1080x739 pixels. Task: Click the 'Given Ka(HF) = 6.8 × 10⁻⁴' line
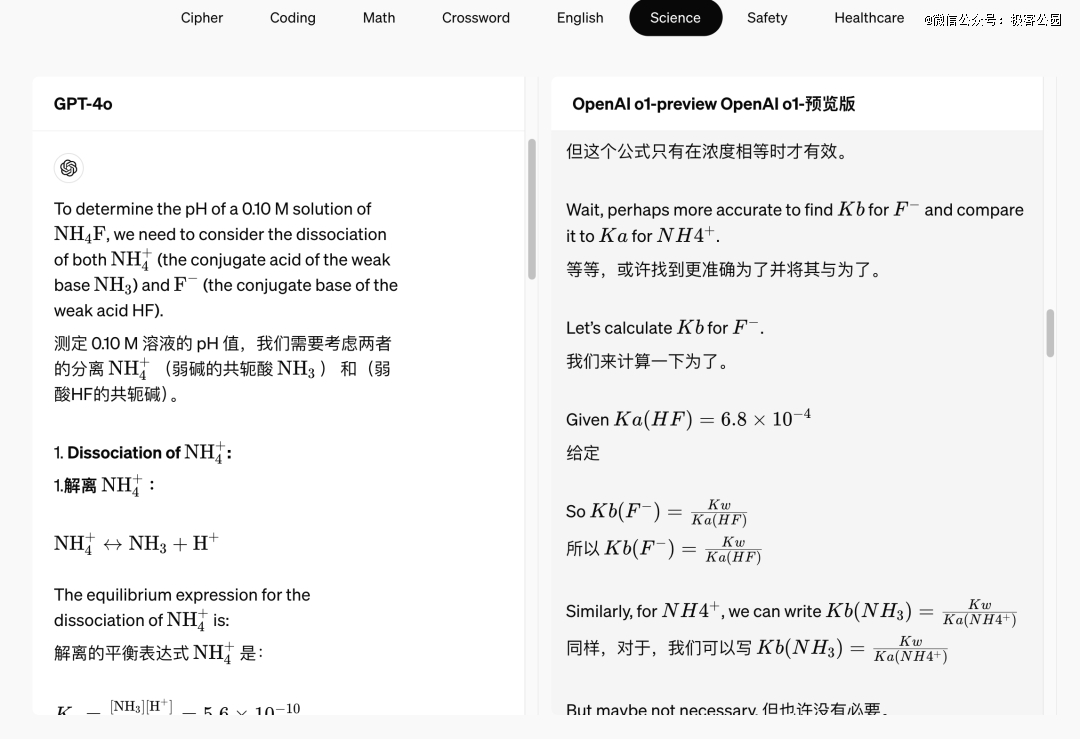click(x=688, y=419)
